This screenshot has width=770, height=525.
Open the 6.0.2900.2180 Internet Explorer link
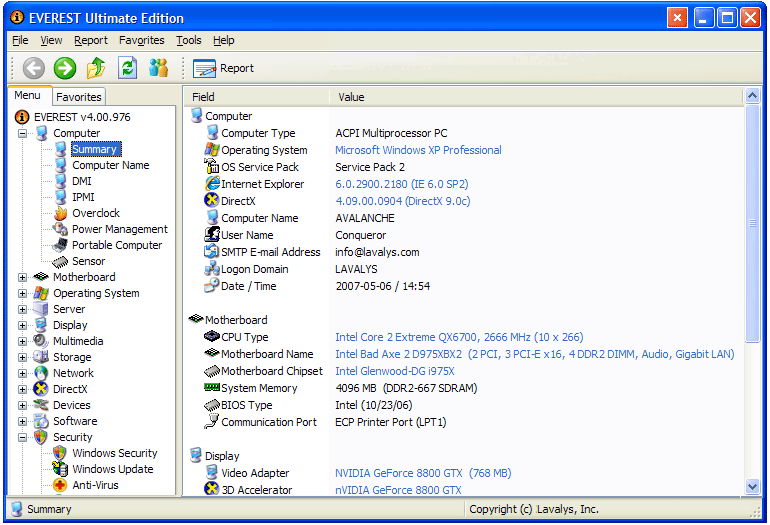tap(402, 184)
